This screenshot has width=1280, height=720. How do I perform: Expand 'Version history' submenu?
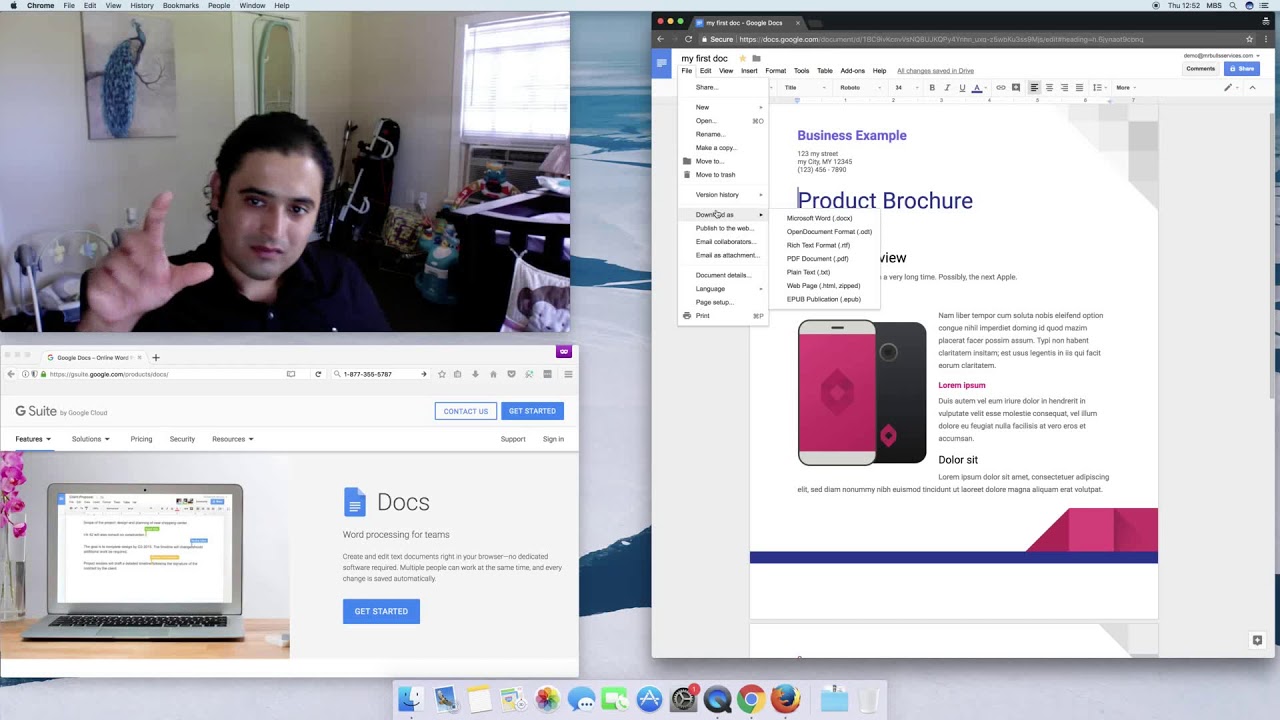[723, 195]
